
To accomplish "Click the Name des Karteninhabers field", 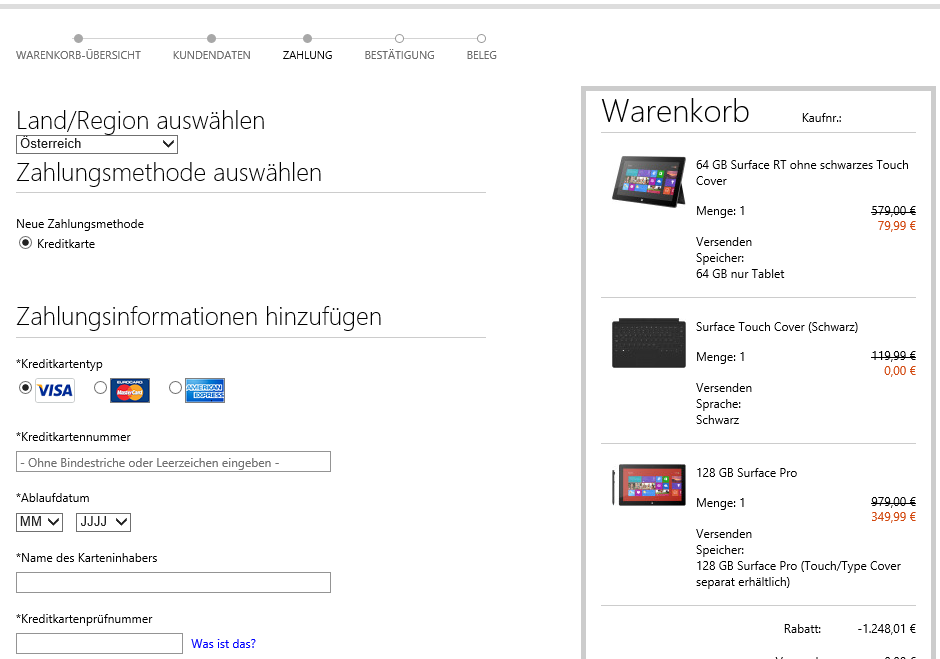I will tap(173, 583).
